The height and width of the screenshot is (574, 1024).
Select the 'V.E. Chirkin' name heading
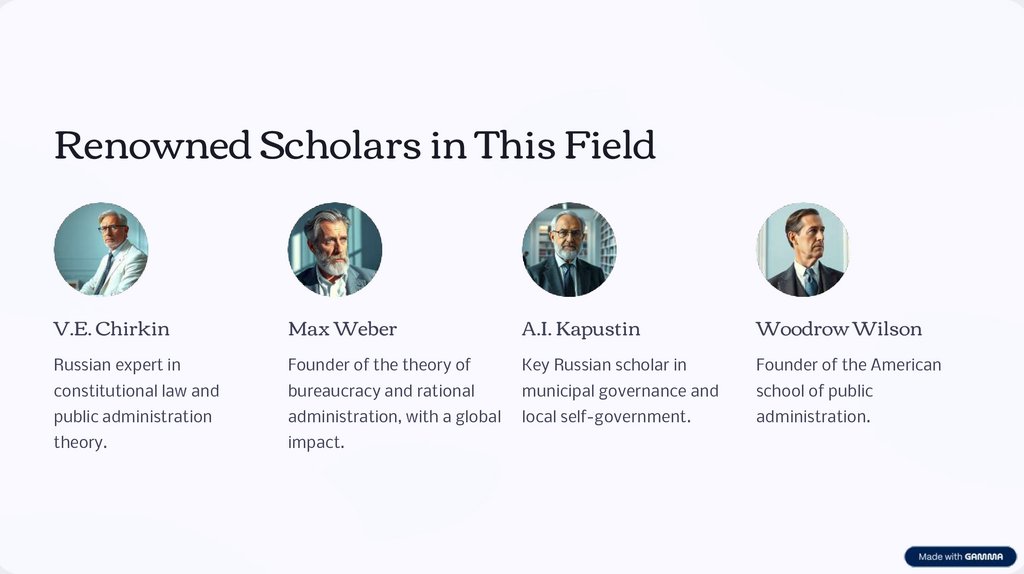pyautogui.click(x=112, y=329)
